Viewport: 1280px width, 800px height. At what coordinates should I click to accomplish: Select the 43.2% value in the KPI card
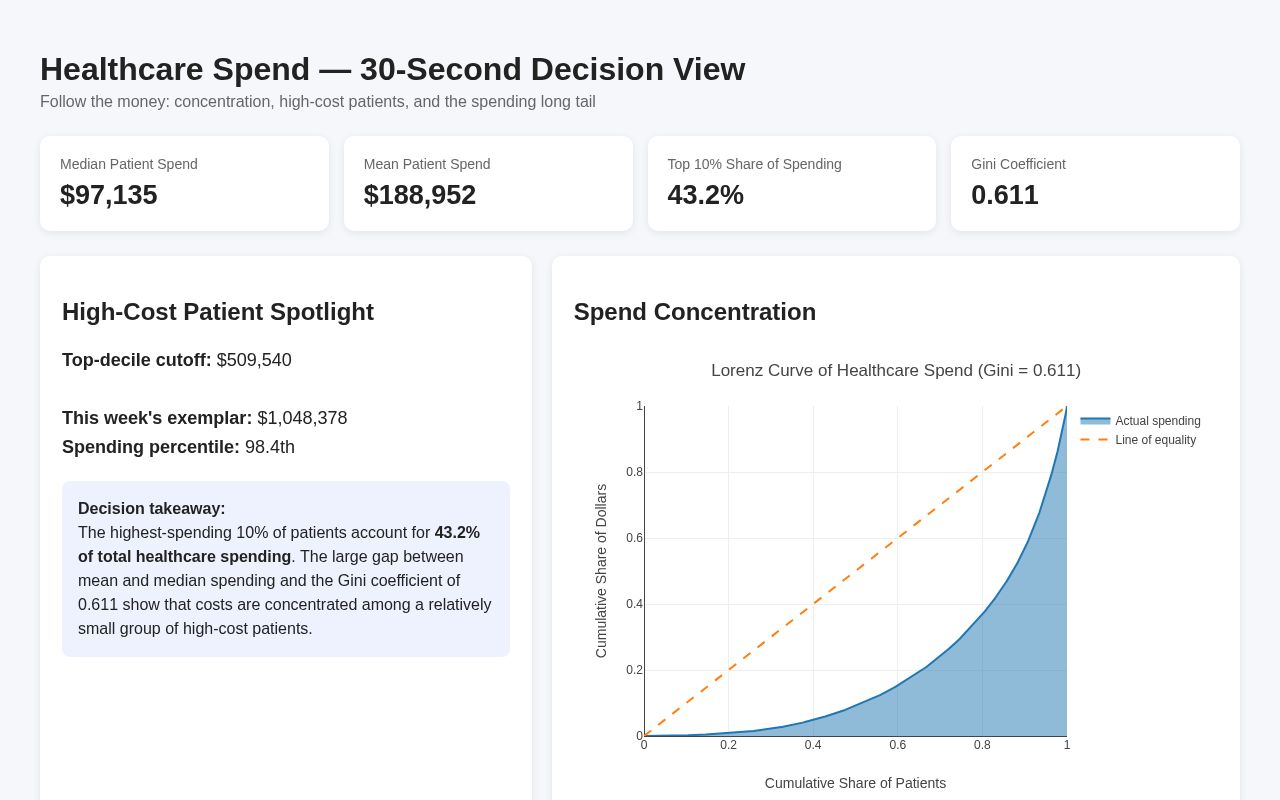click(x=706, y=195)
